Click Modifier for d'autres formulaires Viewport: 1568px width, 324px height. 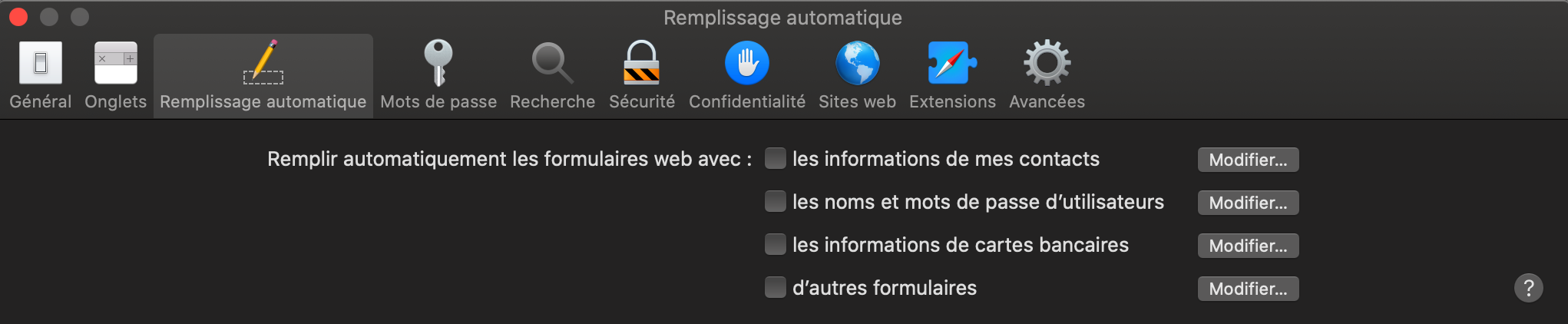(1248, 289)
